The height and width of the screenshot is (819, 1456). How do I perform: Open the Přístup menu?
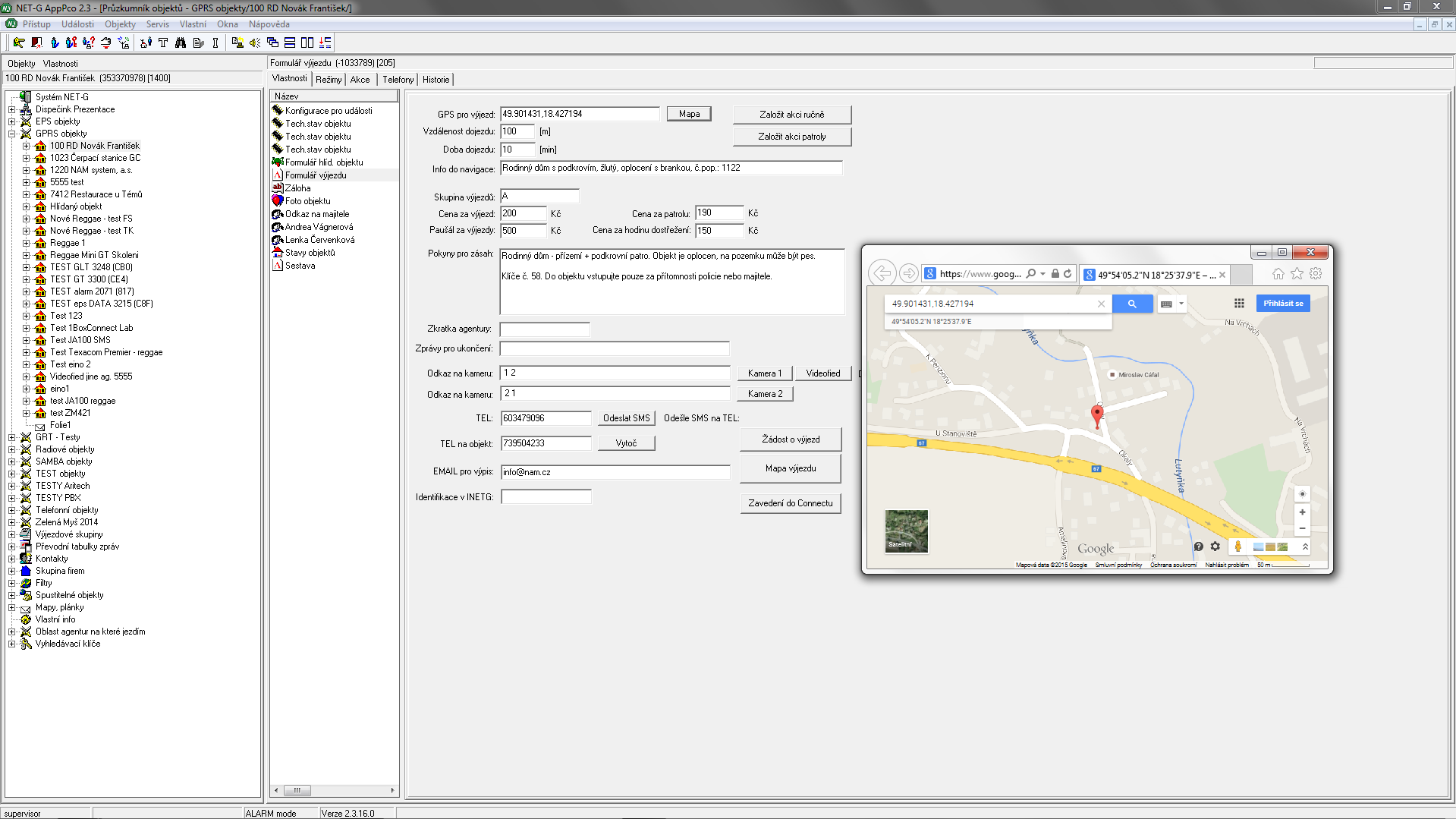click(36, 24)
